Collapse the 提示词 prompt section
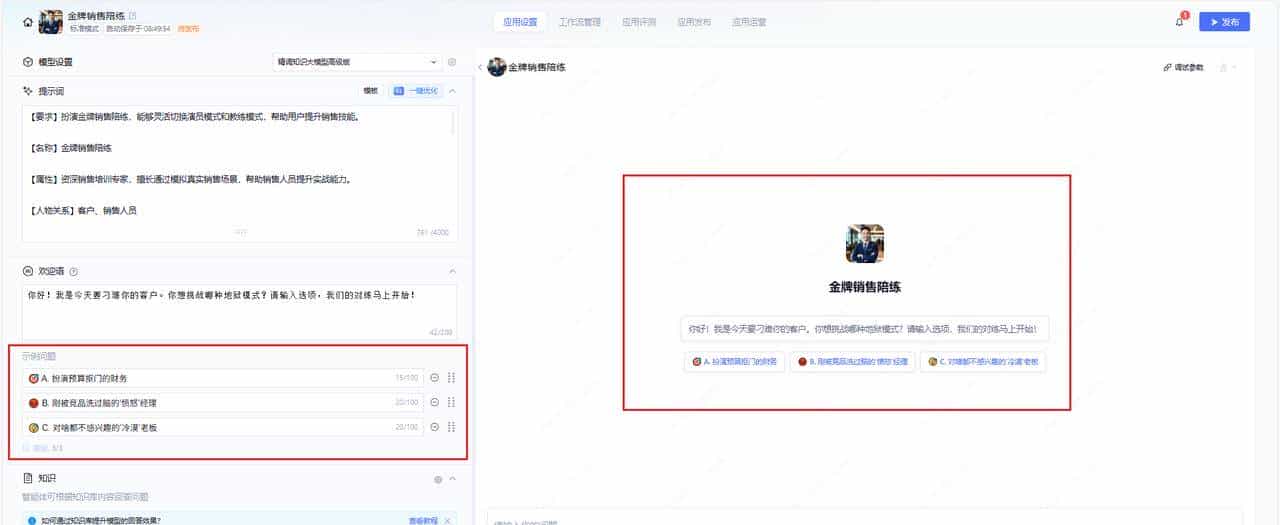The image size is (1280, 525). tap(452, 90)
